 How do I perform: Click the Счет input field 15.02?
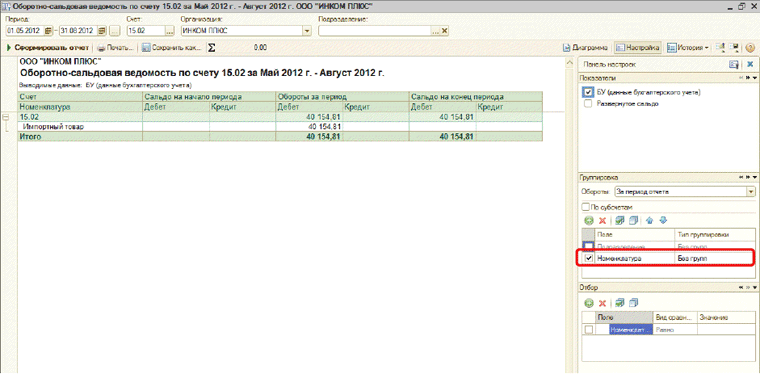(145, 31)
